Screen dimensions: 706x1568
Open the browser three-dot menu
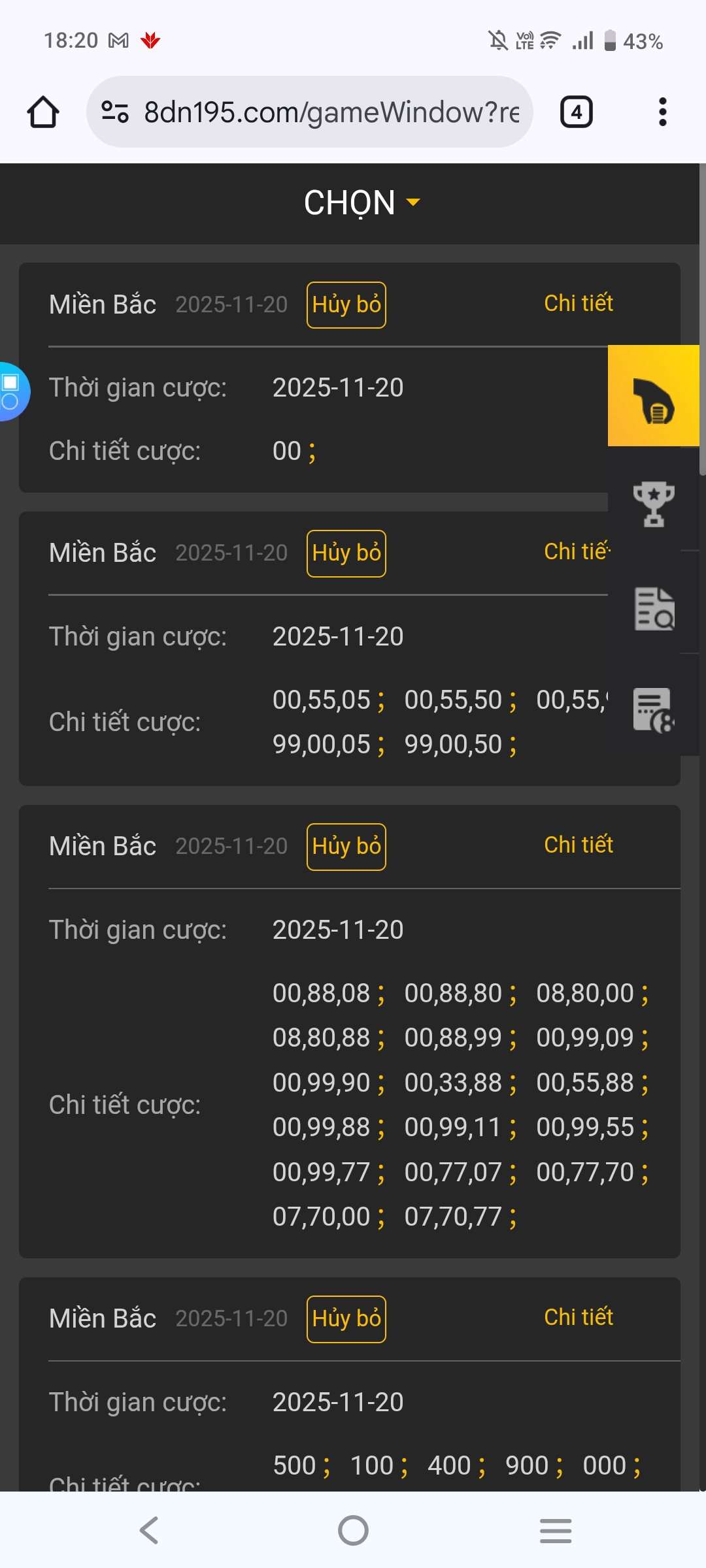tap(662, 112)
